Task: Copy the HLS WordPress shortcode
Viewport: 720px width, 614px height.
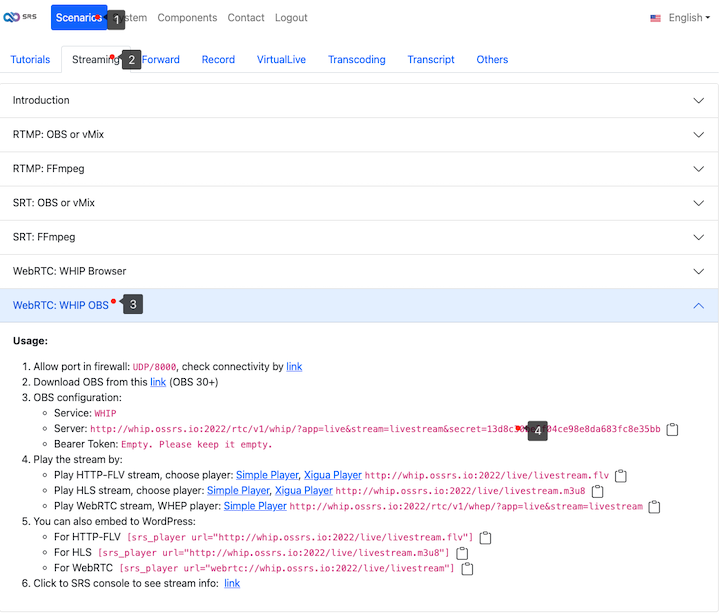Action: coord(463,553)
